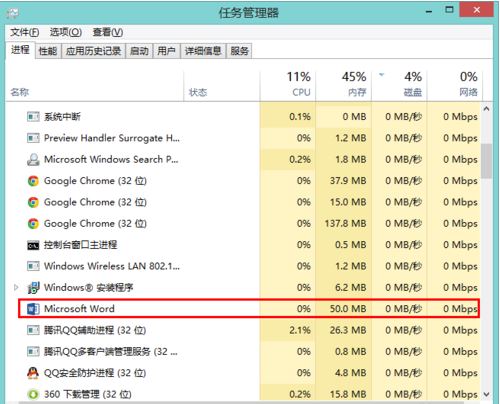Click the 系统中断 process icon

pyautogui.click(x=33, y=117)
